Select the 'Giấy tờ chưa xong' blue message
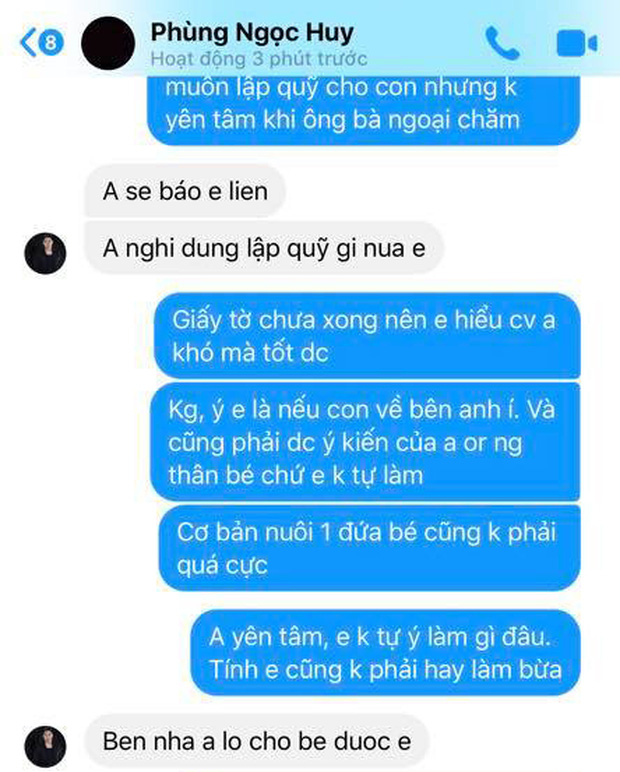Image resolution: width=620 pixels, height=772 pixels. tap(367, 336)
